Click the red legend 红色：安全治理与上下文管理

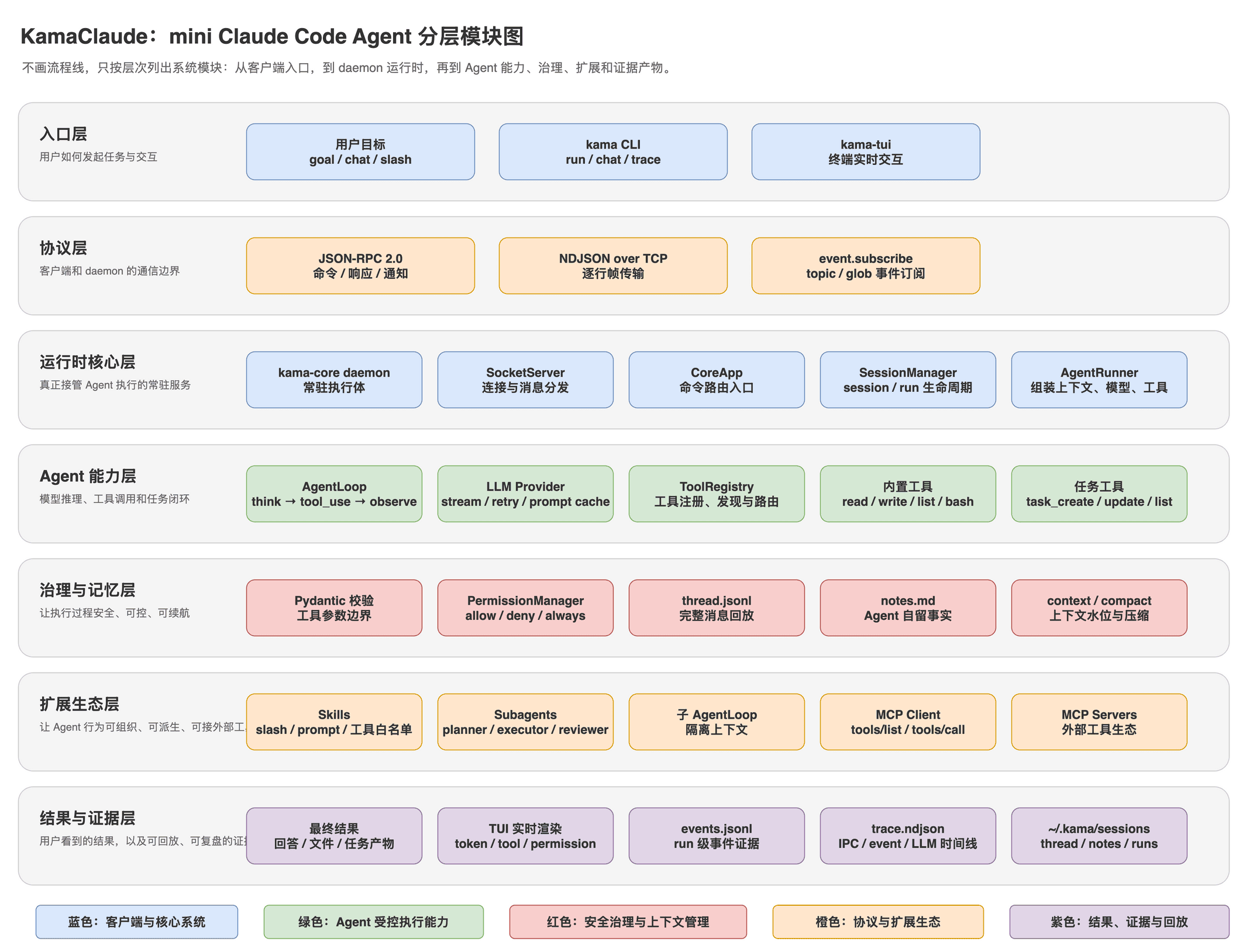(x=628, y=922)
